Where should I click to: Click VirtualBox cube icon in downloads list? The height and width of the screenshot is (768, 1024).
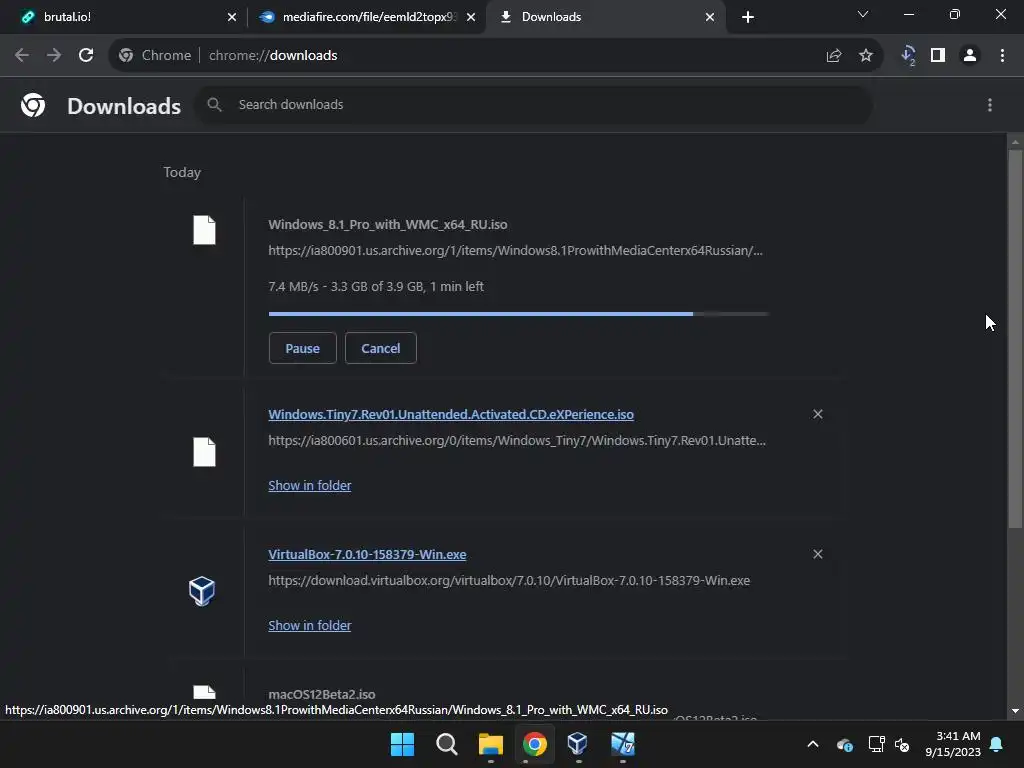click(x=202, y=591)
